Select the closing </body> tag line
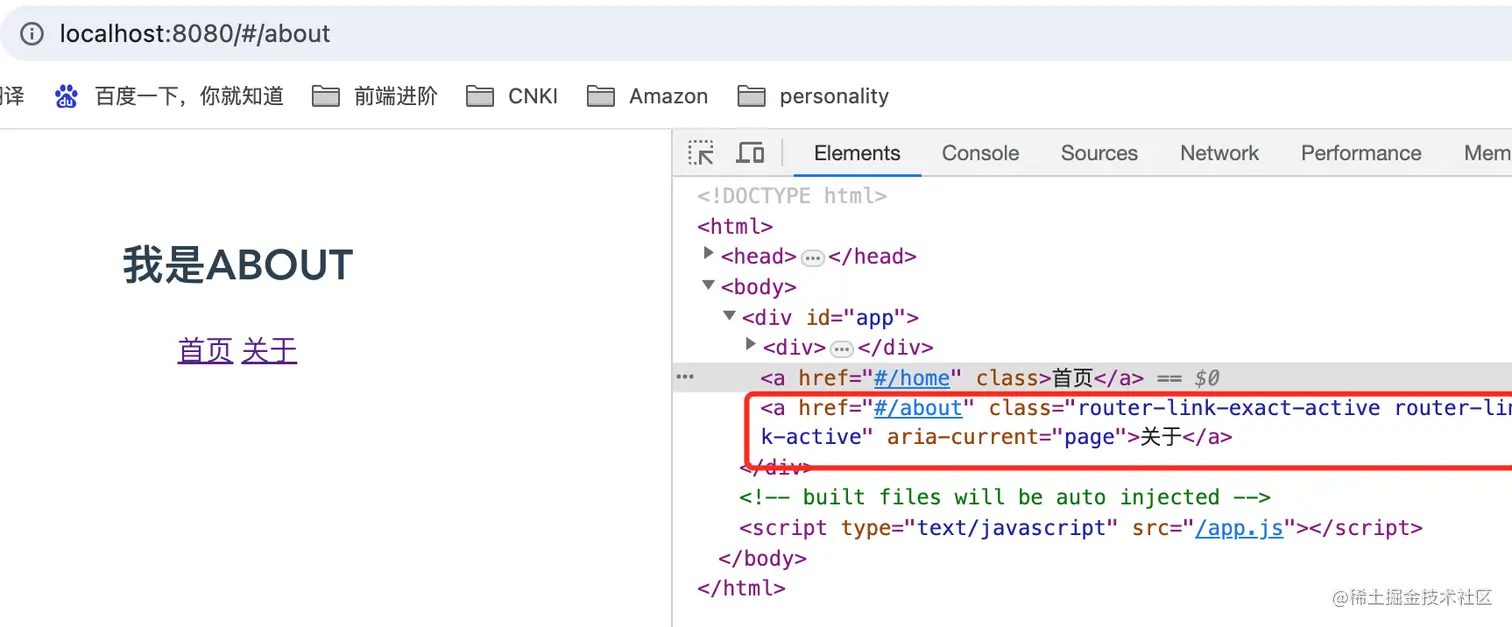This screenshot has width=1512, height=627. pyautogui.click(x=762, y=558)
